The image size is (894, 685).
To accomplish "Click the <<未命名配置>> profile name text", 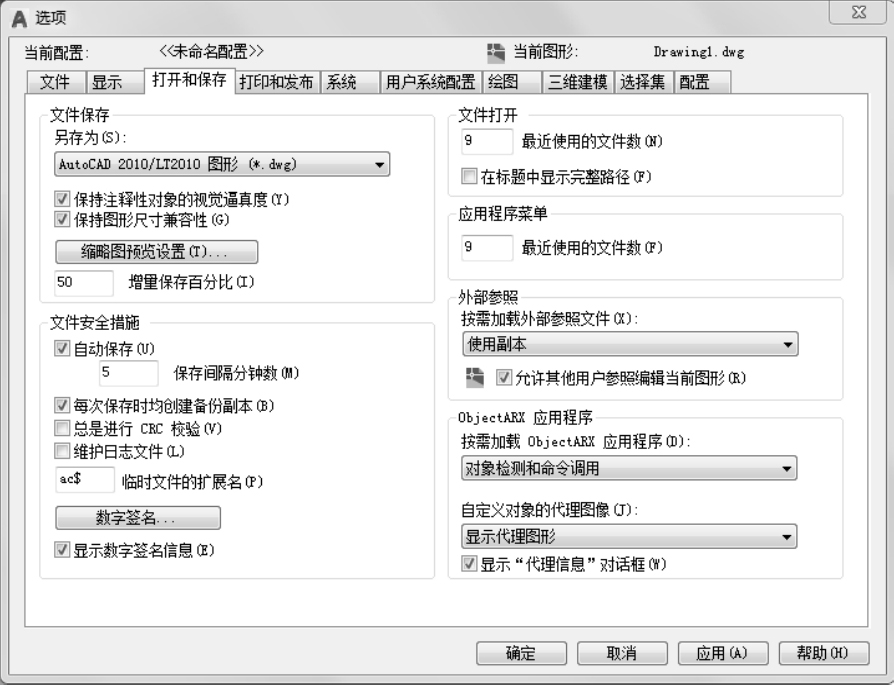I will [x=212, y=52].
